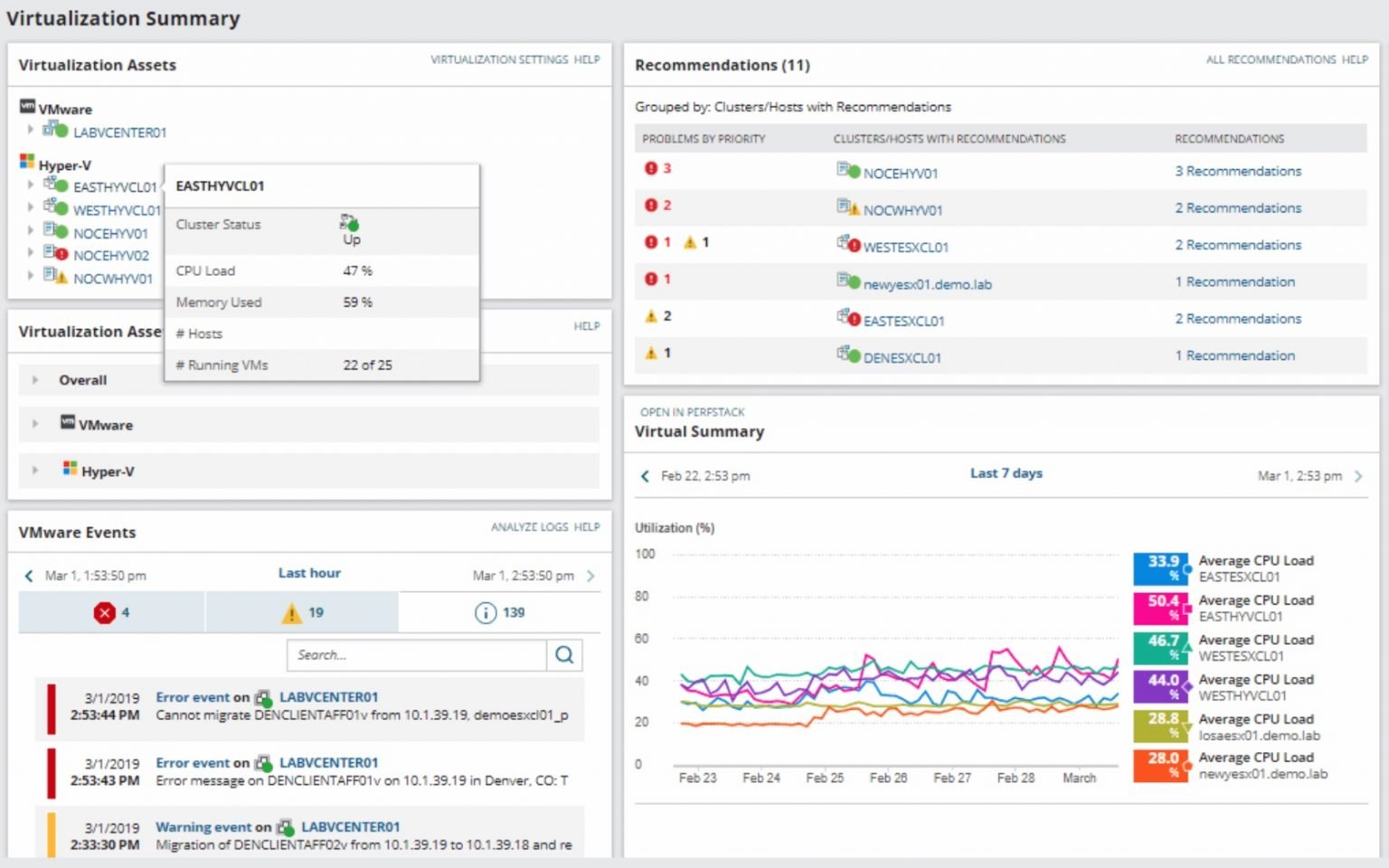Viewport: 1389px width, 868px height.
Task: Click the search magnifier icon in VMware Events
Action: coord(564,655)
